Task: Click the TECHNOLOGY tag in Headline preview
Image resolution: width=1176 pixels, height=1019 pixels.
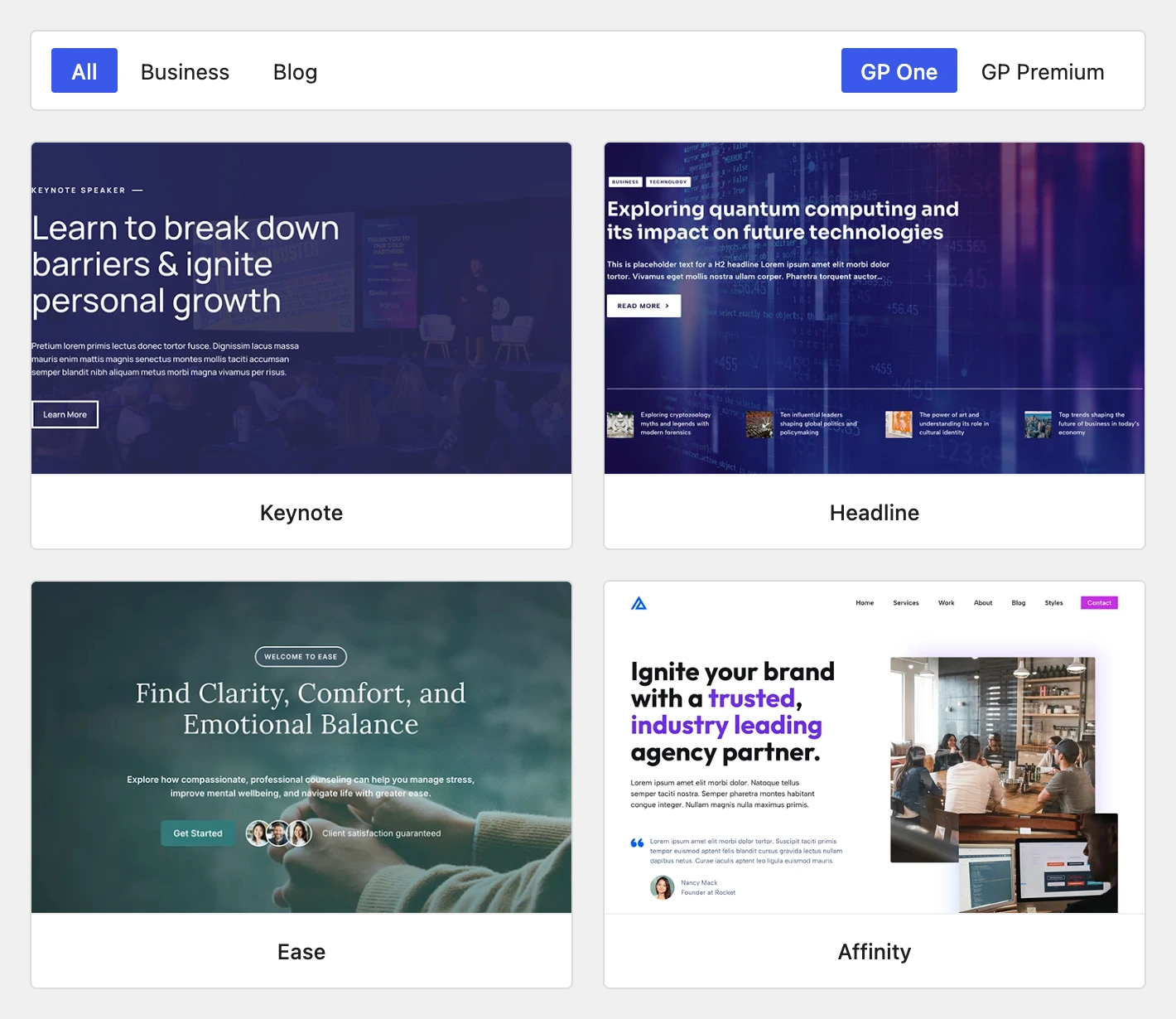Action: click(668, 181)
